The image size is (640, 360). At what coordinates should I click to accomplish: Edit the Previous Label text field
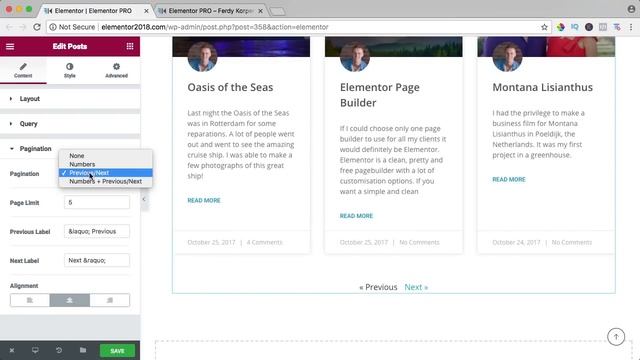coord(97,231)
